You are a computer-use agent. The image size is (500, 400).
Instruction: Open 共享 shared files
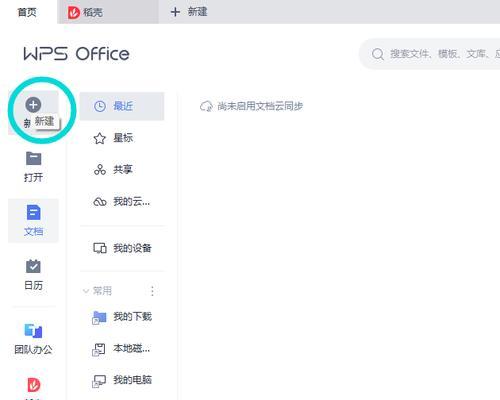(122, 170)
